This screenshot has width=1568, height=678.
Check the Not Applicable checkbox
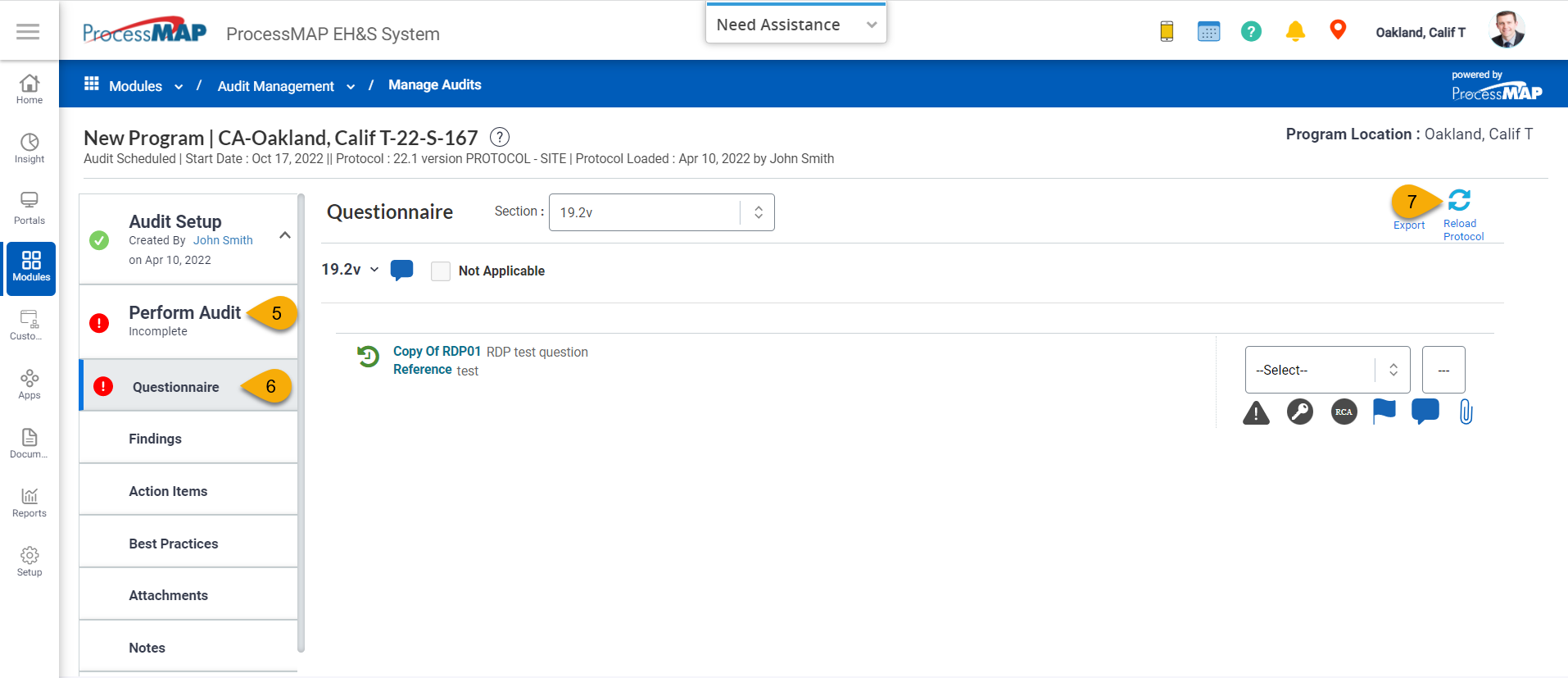tap(441, 271)
